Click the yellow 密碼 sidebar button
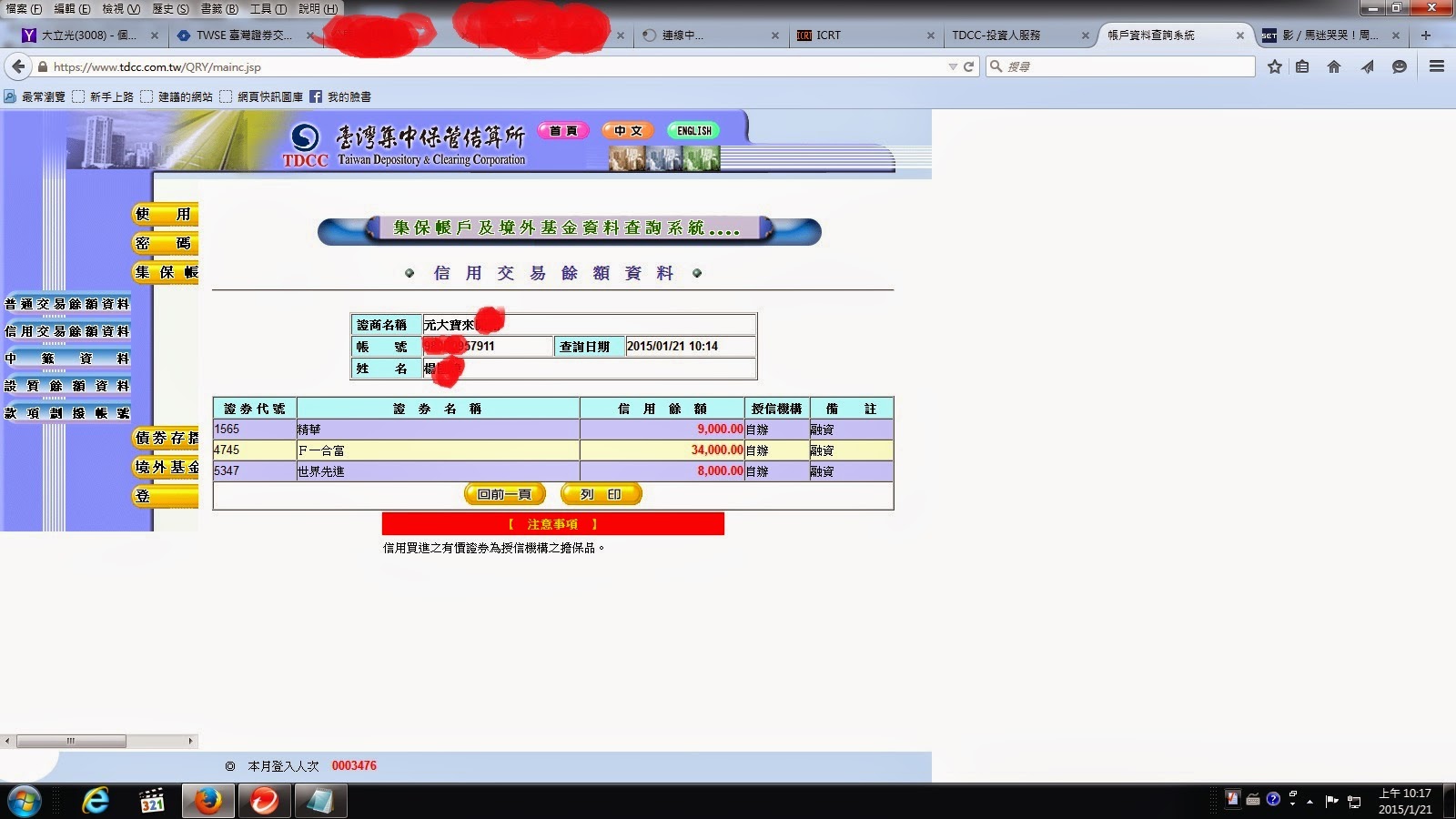1456x819 pixels. coord(165,244)
